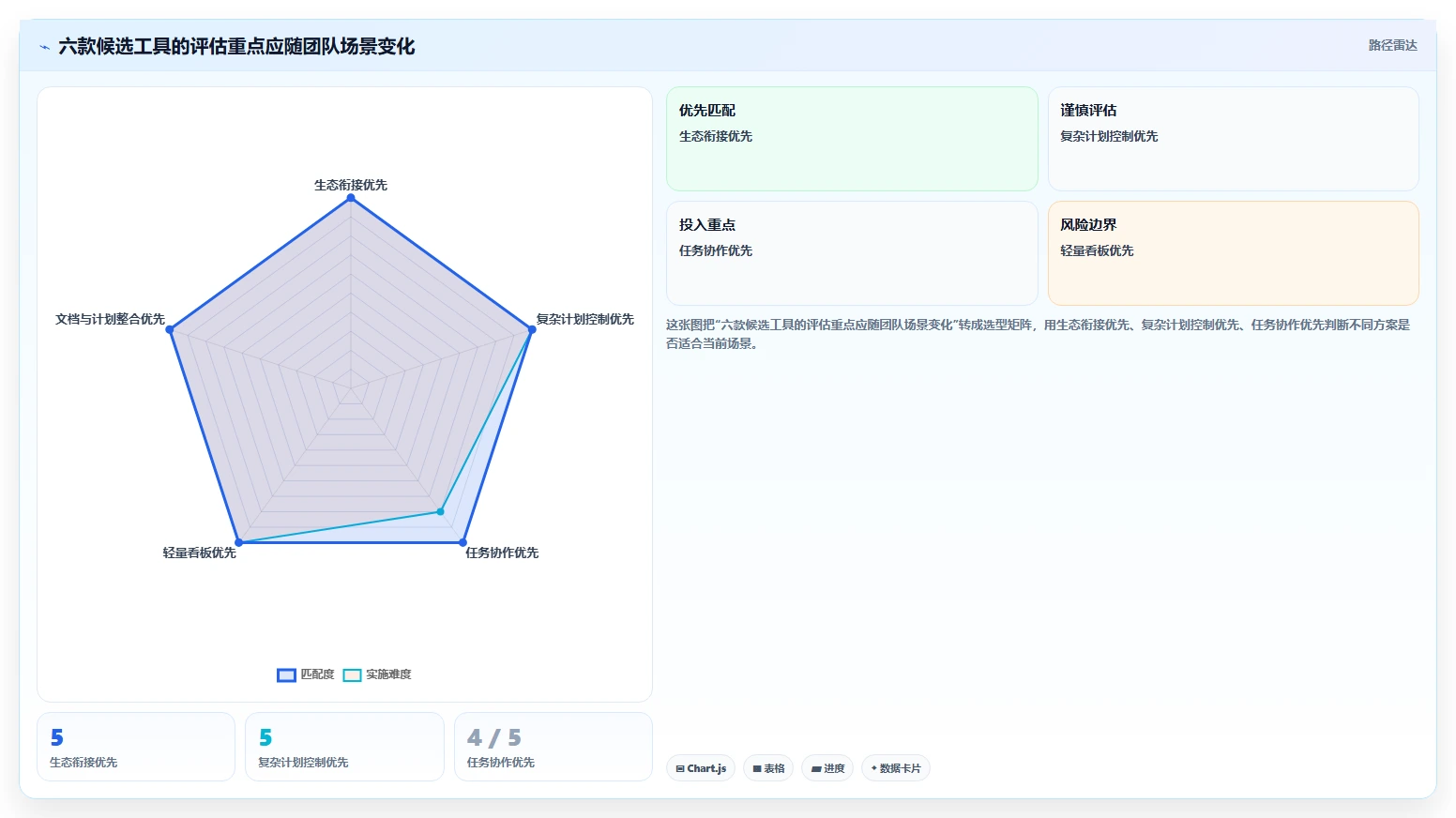Select the stat card showing 4 / 5
1456x818 pixels.
pyautogui.click(x=554, y=747)
